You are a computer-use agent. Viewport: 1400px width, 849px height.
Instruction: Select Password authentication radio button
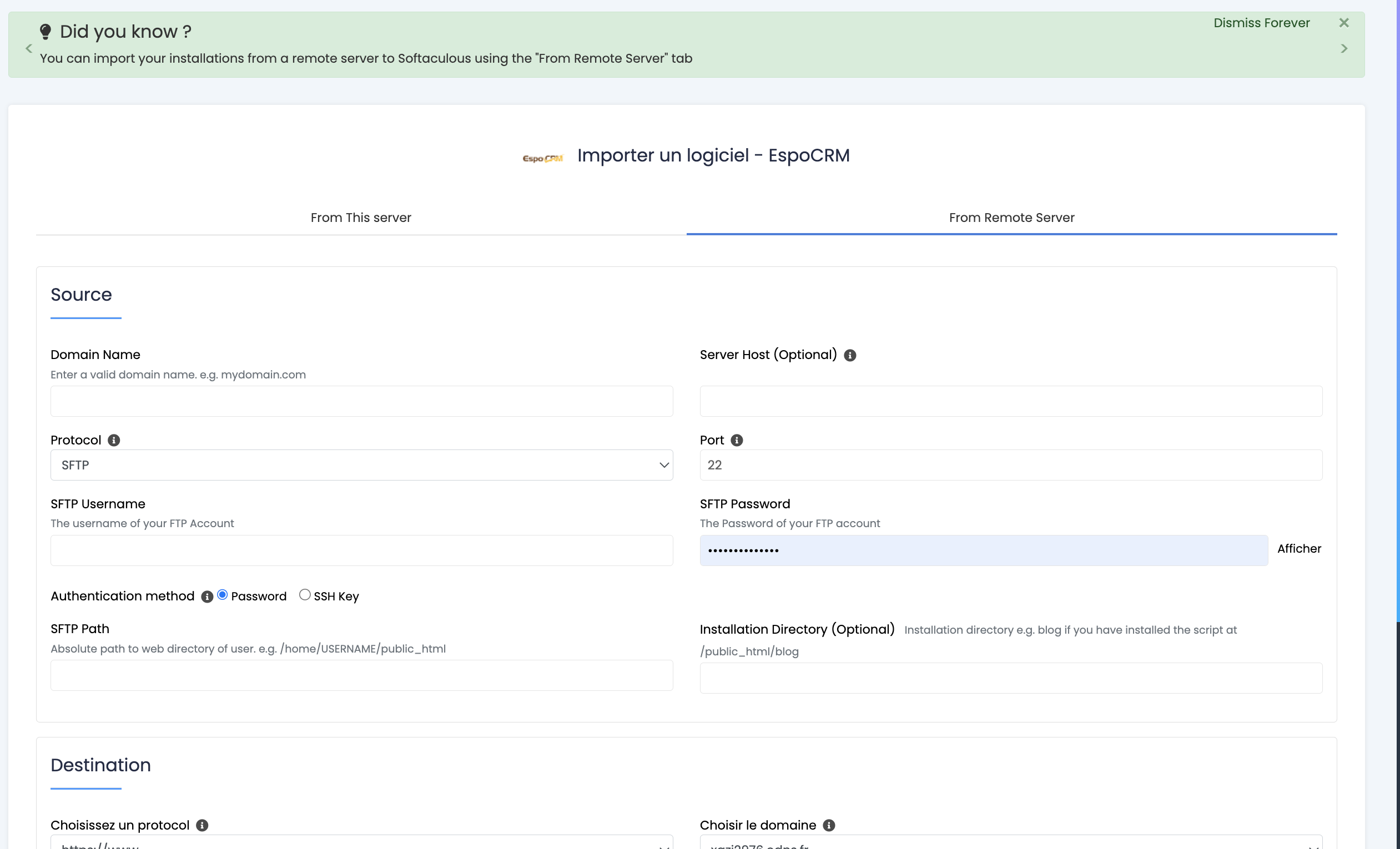[x=222, y=595]
